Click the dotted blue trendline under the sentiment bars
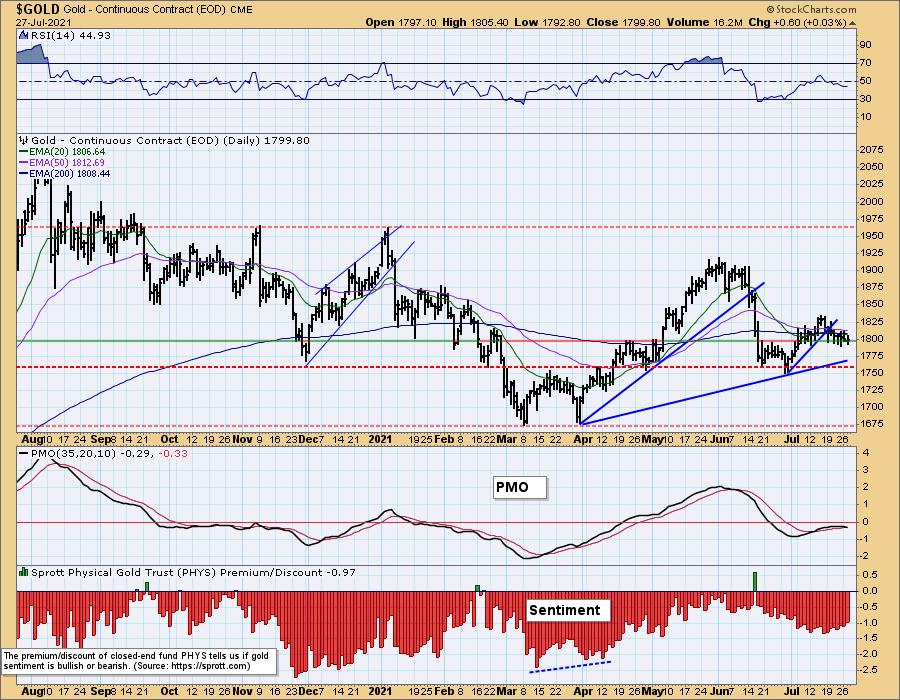This screenshot has height=700, width=900. (x=569, y=666)
